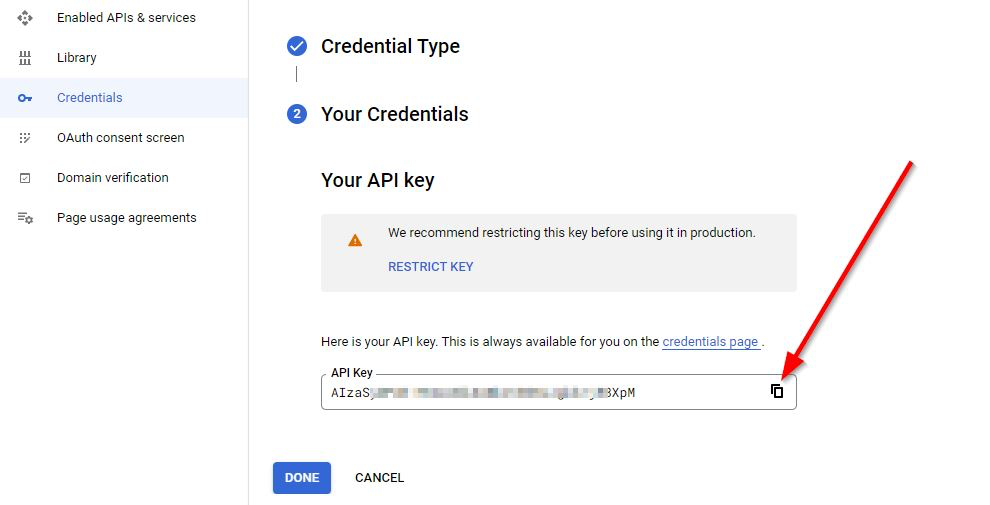990x505 pixels.
Task: Click the OAuth consent screen icon
Action: tap(25, 138)
